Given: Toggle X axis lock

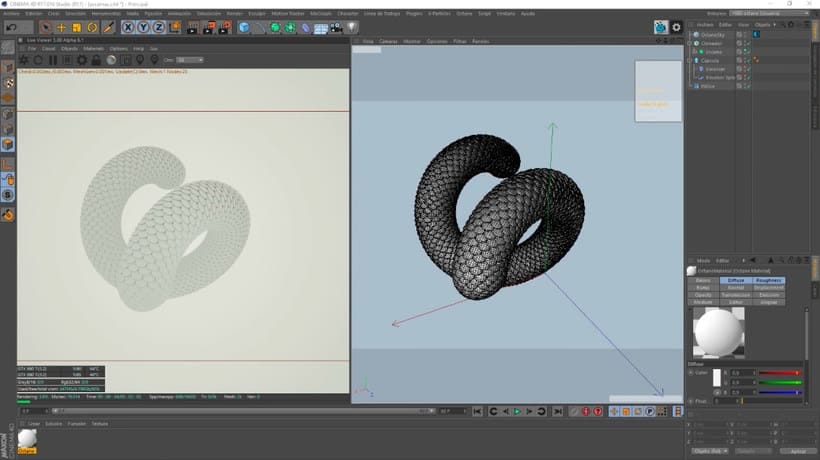Looking at the screenshot, I should [x=129, y=27].
